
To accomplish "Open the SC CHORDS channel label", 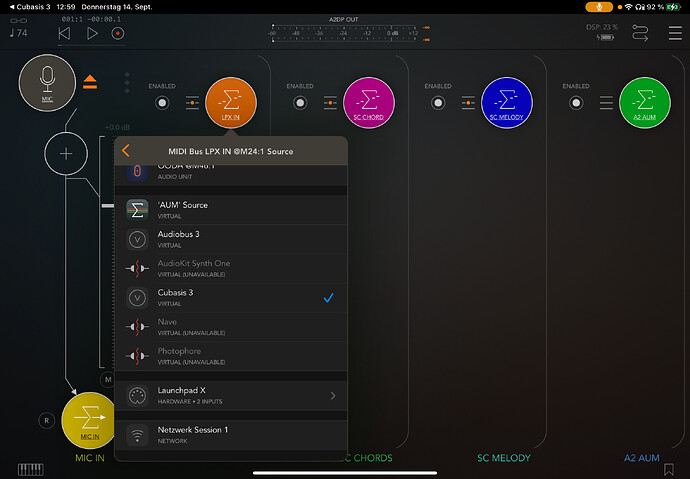I will pos(370,458).
